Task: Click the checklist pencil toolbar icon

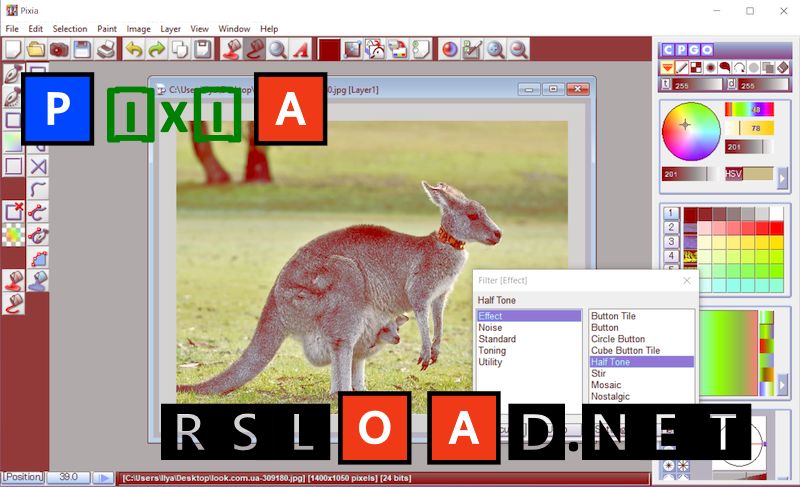Action: pyautogui.click(x=472, y=49)
